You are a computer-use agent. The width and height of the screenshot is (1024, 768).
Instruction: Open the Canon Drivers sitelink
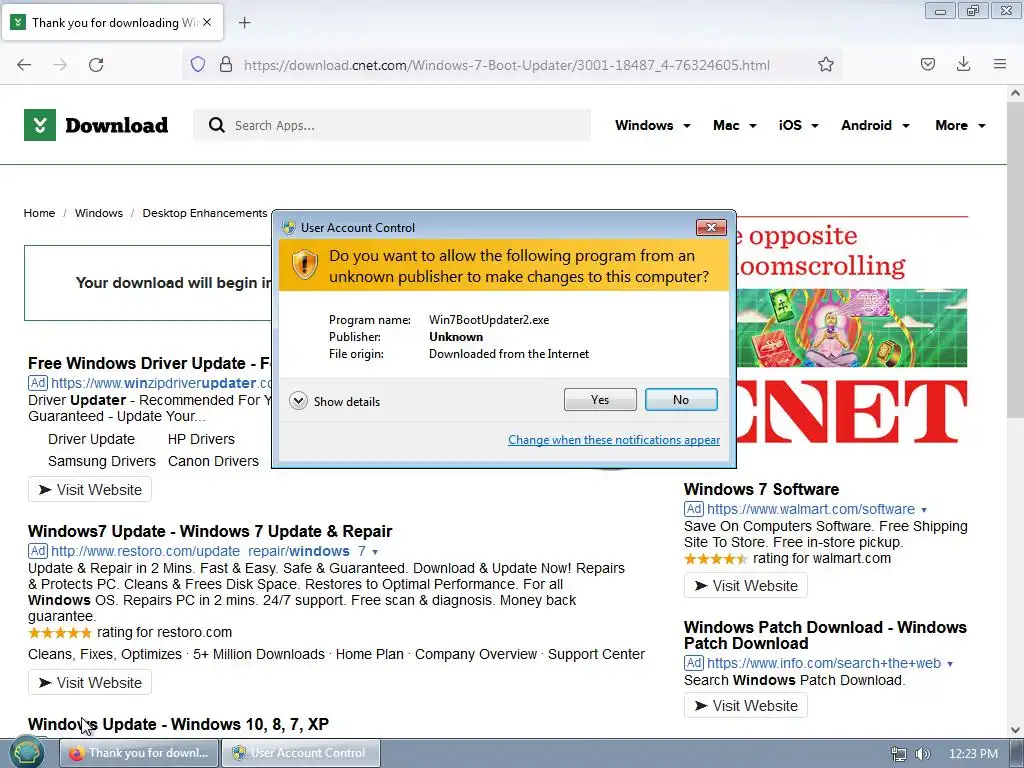[x=214, y=461]
